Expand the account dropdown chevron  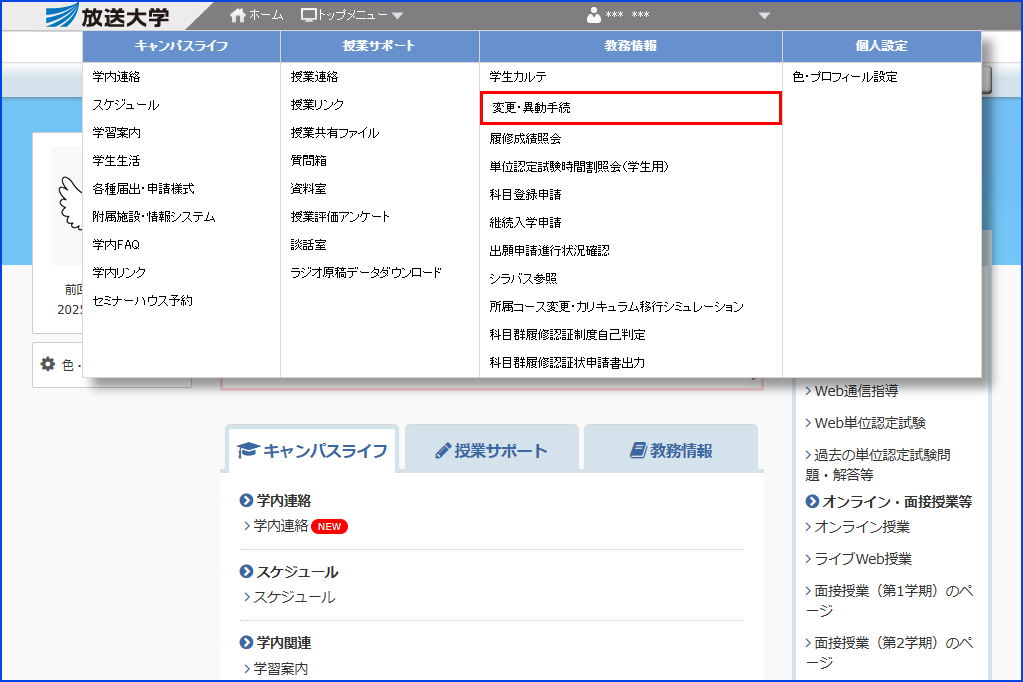[x=764, y=18]
